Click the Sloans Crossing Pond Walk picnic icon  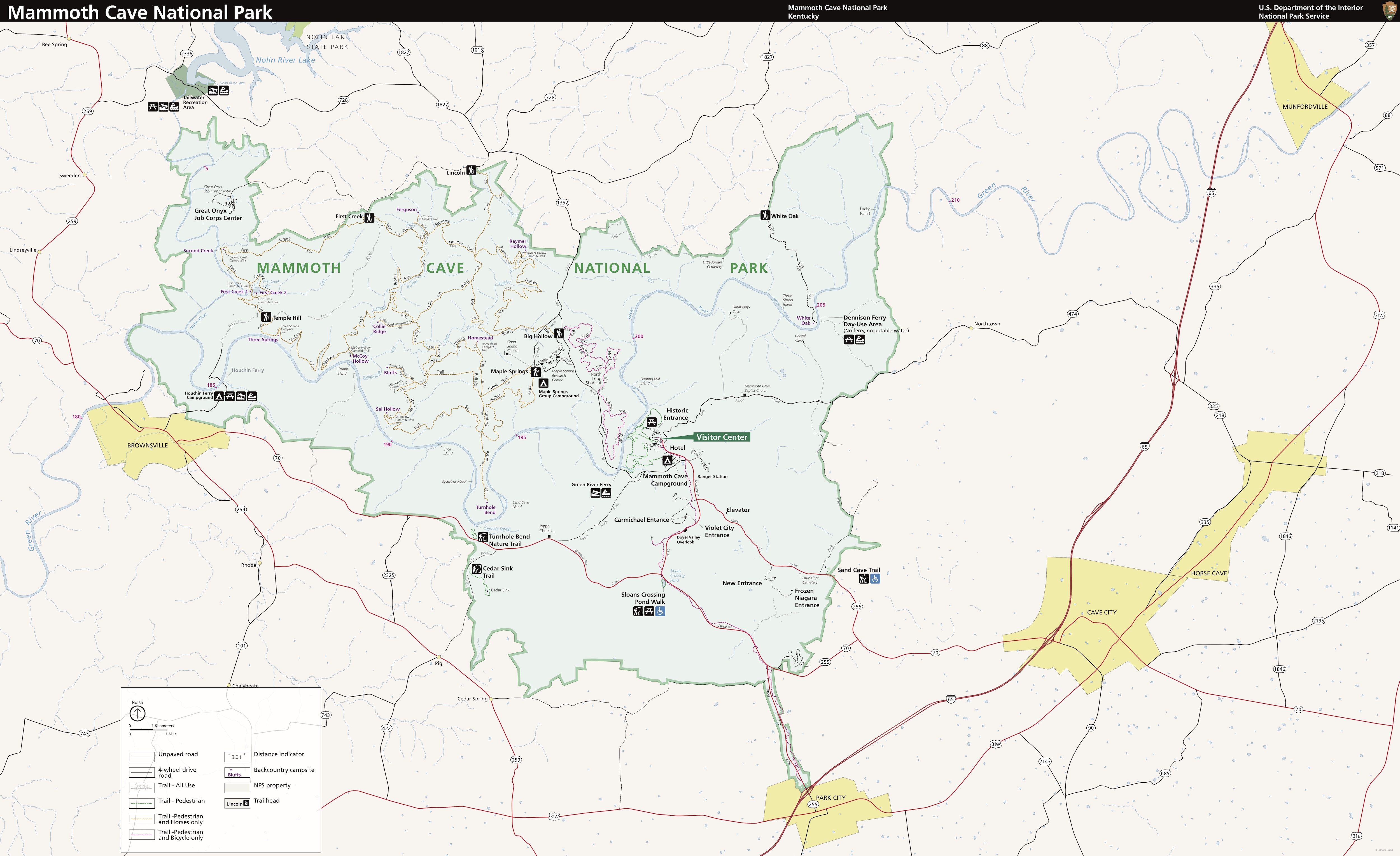coord(649,612)
